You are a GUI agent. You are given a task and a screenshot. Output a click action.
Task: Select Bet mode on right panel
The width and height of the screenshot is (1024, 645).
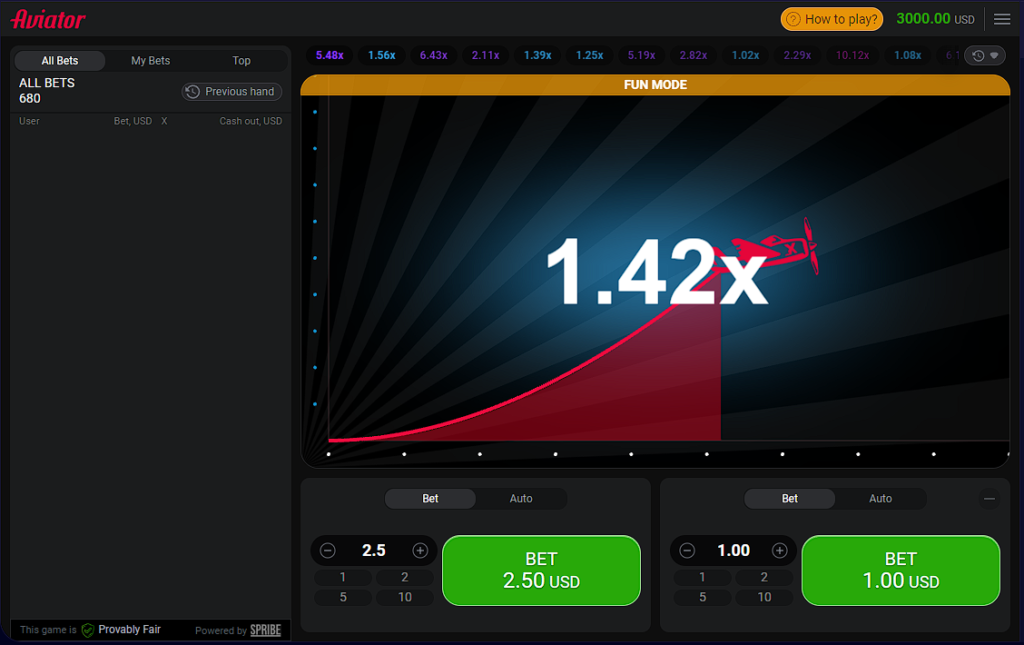[790, 498]
